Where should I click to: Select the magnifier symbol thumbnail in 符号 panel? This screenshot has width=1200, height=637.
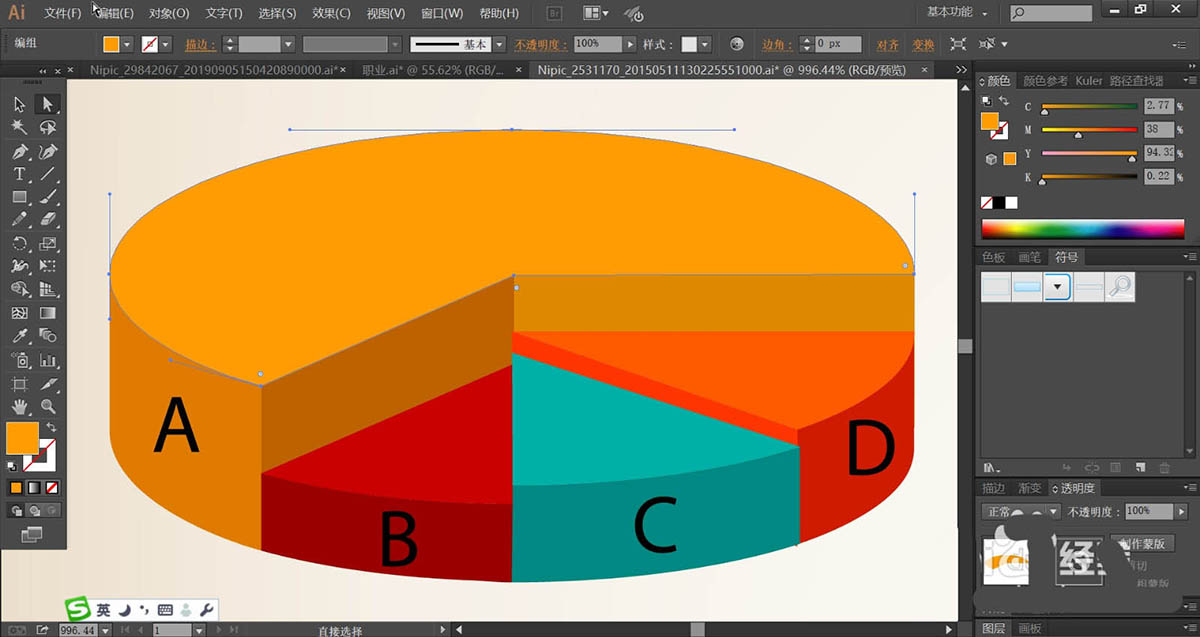tap(1119, 287)
